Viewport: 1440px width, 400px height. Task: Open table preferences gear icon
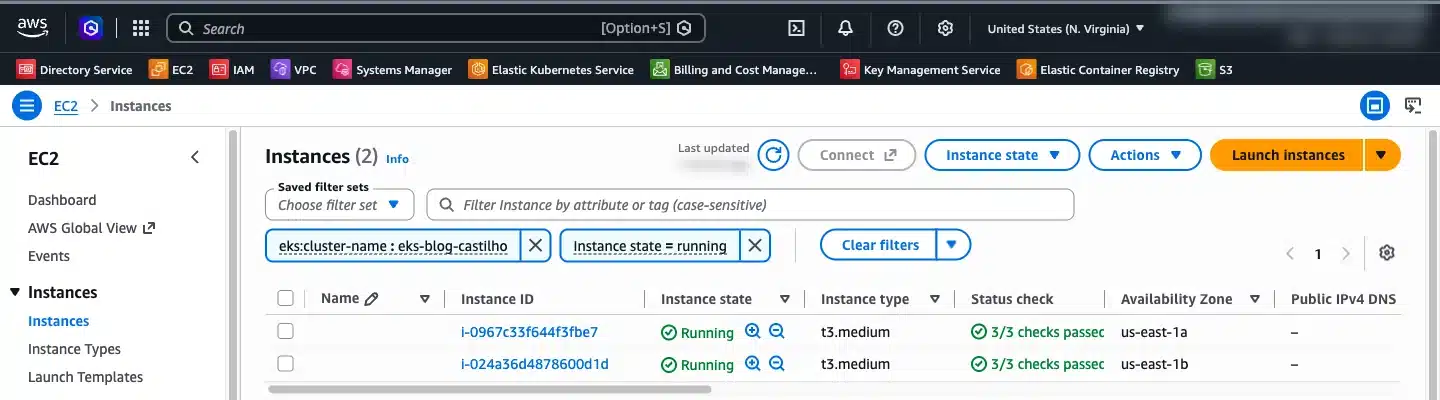coord(1386,253)
